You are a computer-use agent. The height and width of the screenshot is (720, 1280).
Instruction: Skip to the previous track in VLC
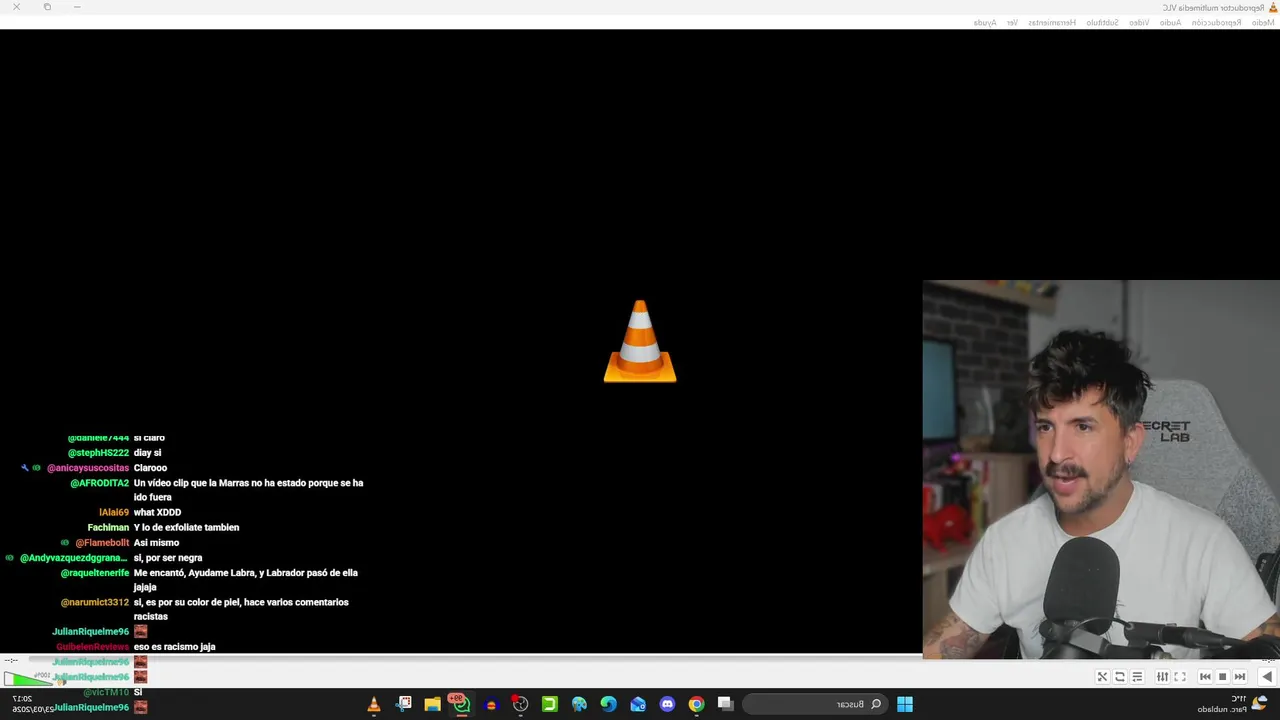tap(1240, 677)
